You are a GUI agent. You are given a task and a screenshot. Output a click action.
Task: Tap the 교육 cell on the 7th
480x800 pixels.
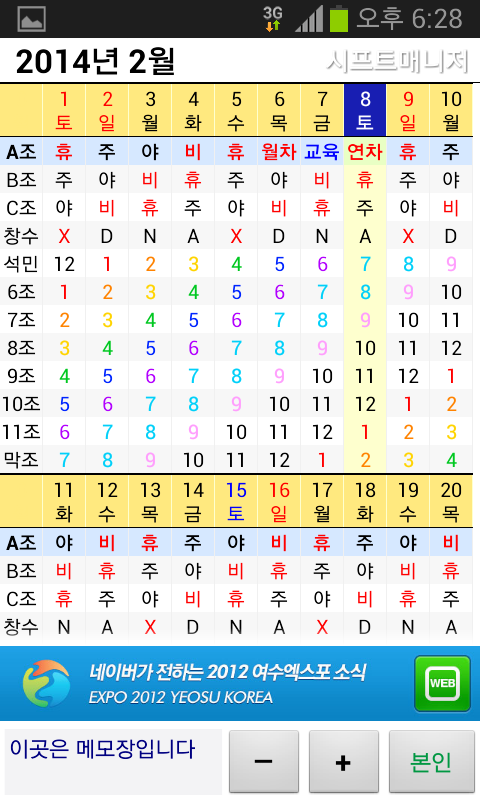pyautogui.click(x=322, y=152)
